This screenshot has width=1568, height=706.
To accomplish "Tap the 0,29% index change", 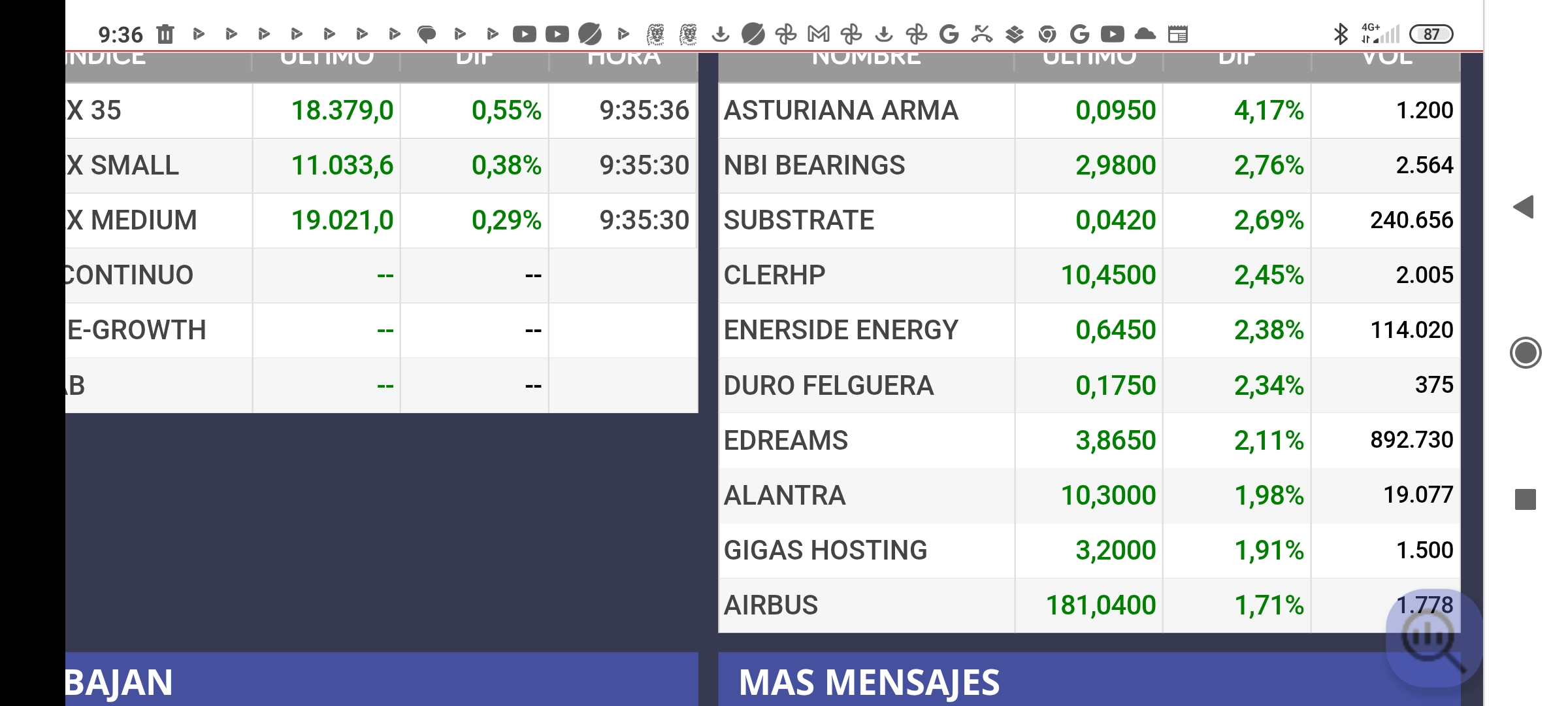I will [x=506, y=220].
